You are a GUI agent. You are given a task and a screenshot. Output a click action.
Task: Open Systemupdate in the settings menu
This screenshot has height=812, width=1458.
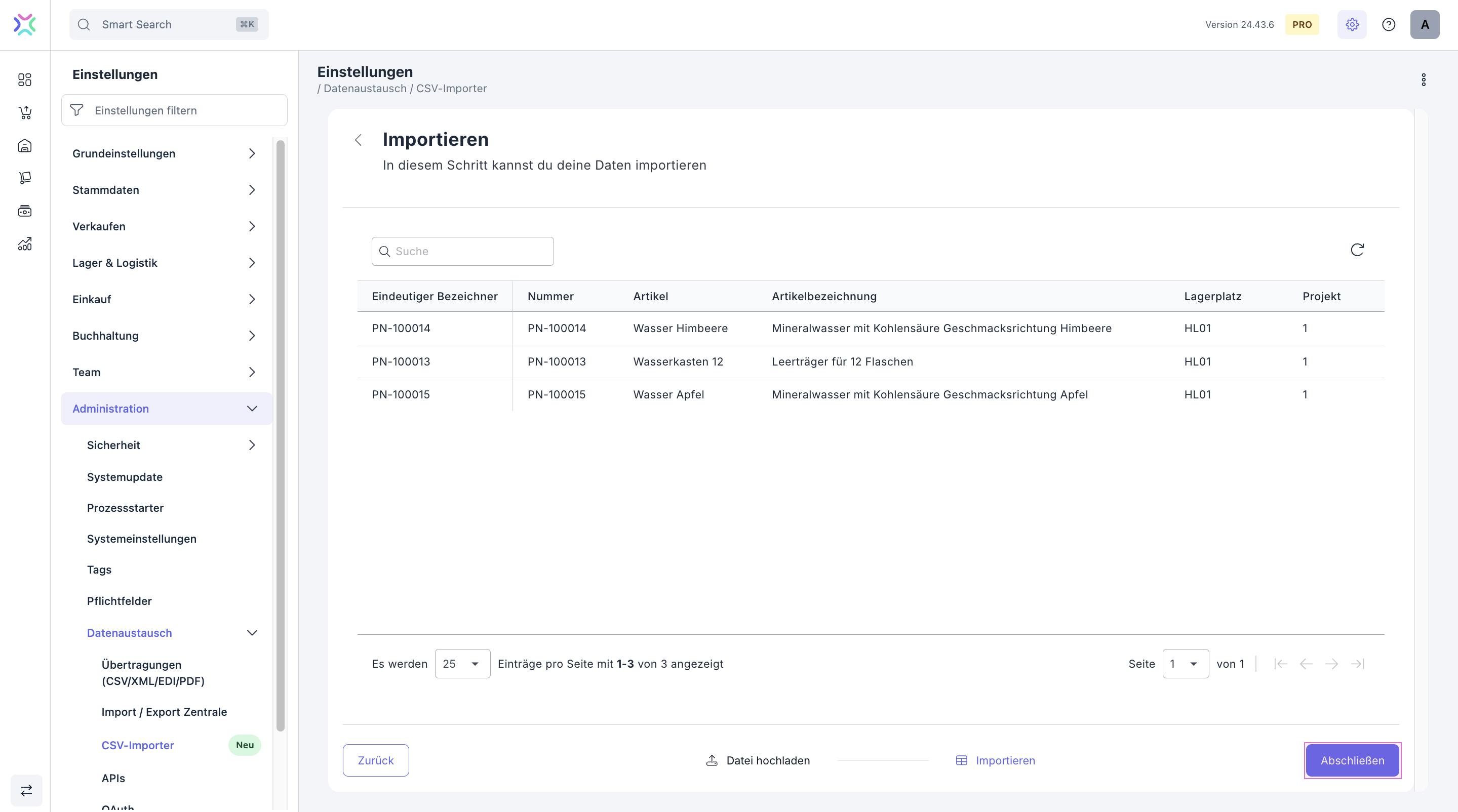coord(125,477)
